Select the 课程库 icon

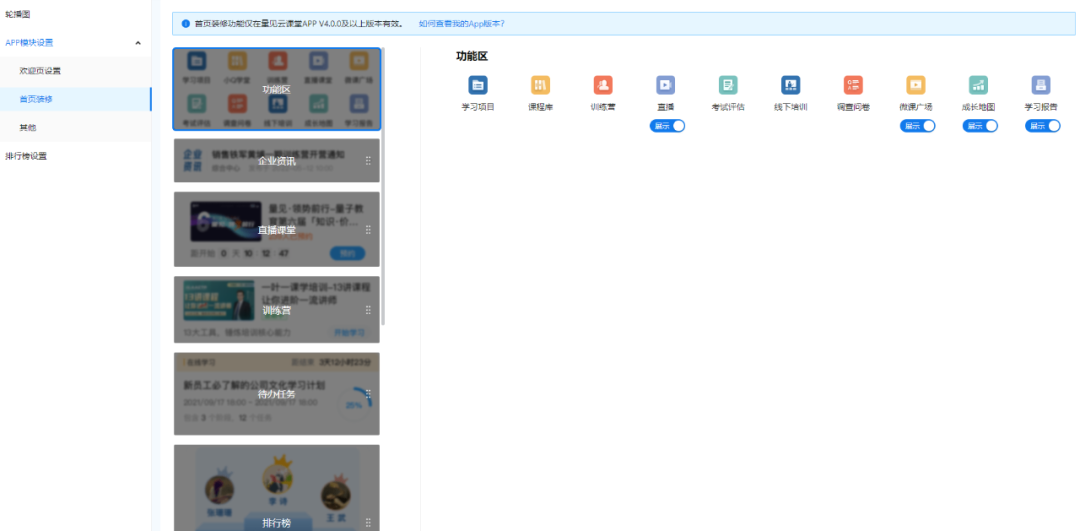(x=540, y=86)
